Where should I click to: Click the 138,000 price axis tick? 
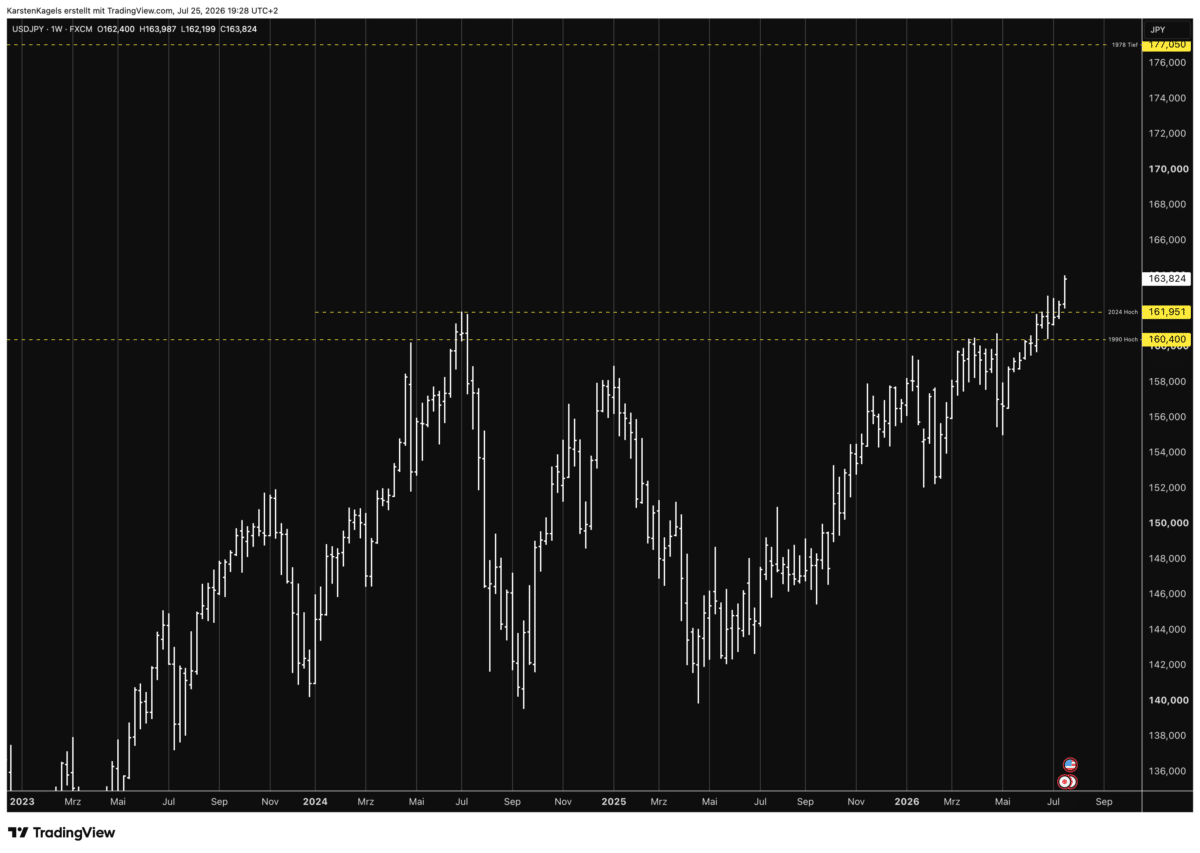pos(1167,736)
